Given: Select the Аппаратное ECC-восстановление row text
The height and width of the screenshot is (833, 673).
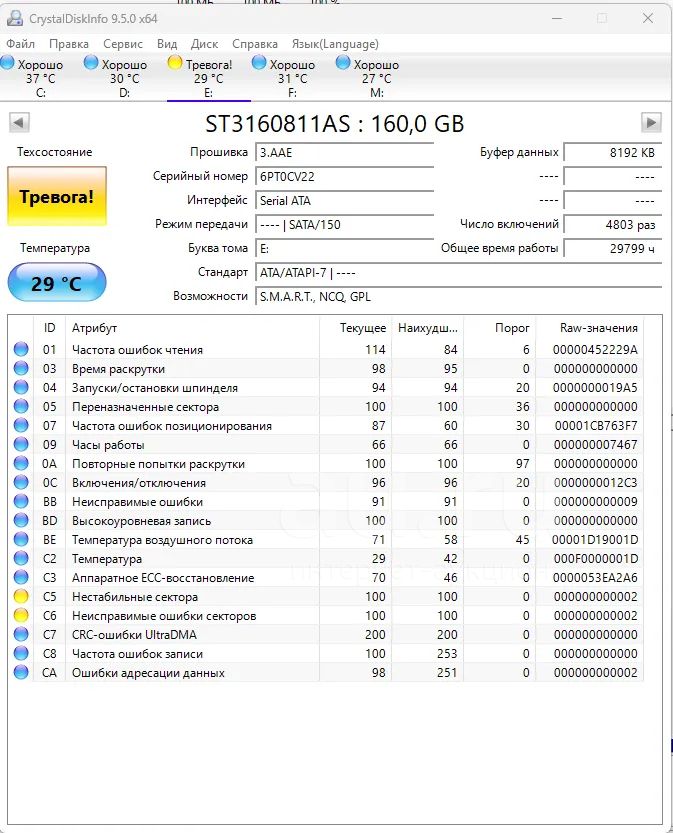Looking at the screenshot, I should pos(163,577).
